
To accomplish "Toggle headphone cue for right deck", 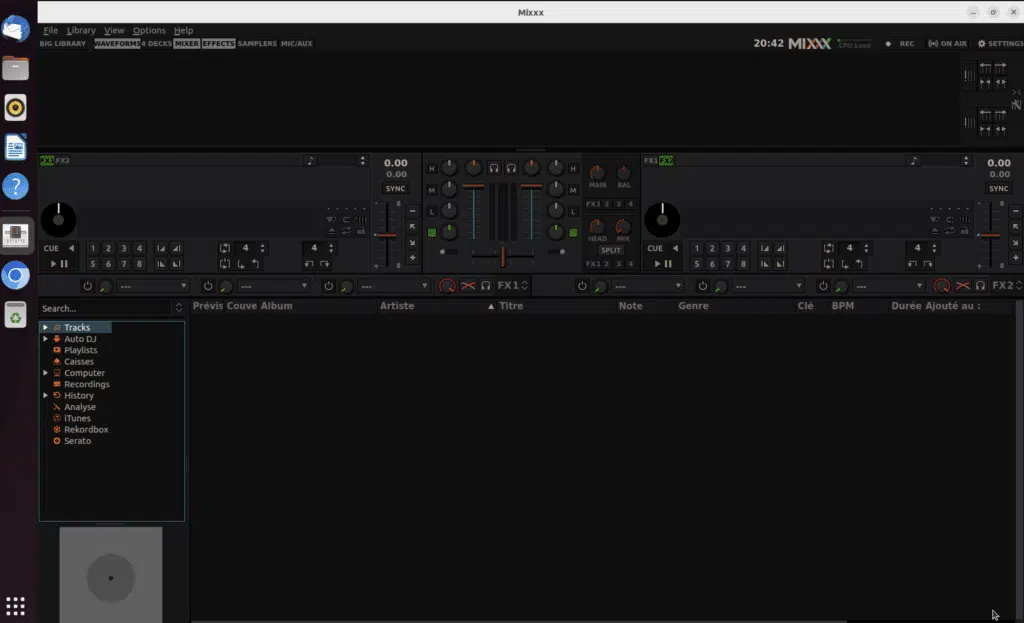I will click(511, 168).
